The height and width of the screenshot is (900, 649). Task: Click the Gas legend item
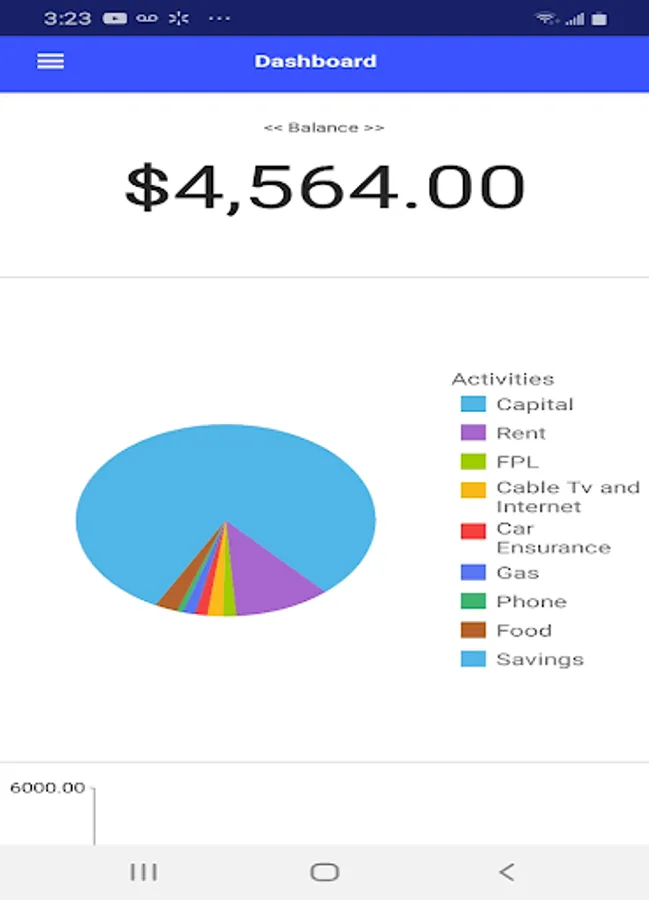pyautogui.click(x=517, y=573)
